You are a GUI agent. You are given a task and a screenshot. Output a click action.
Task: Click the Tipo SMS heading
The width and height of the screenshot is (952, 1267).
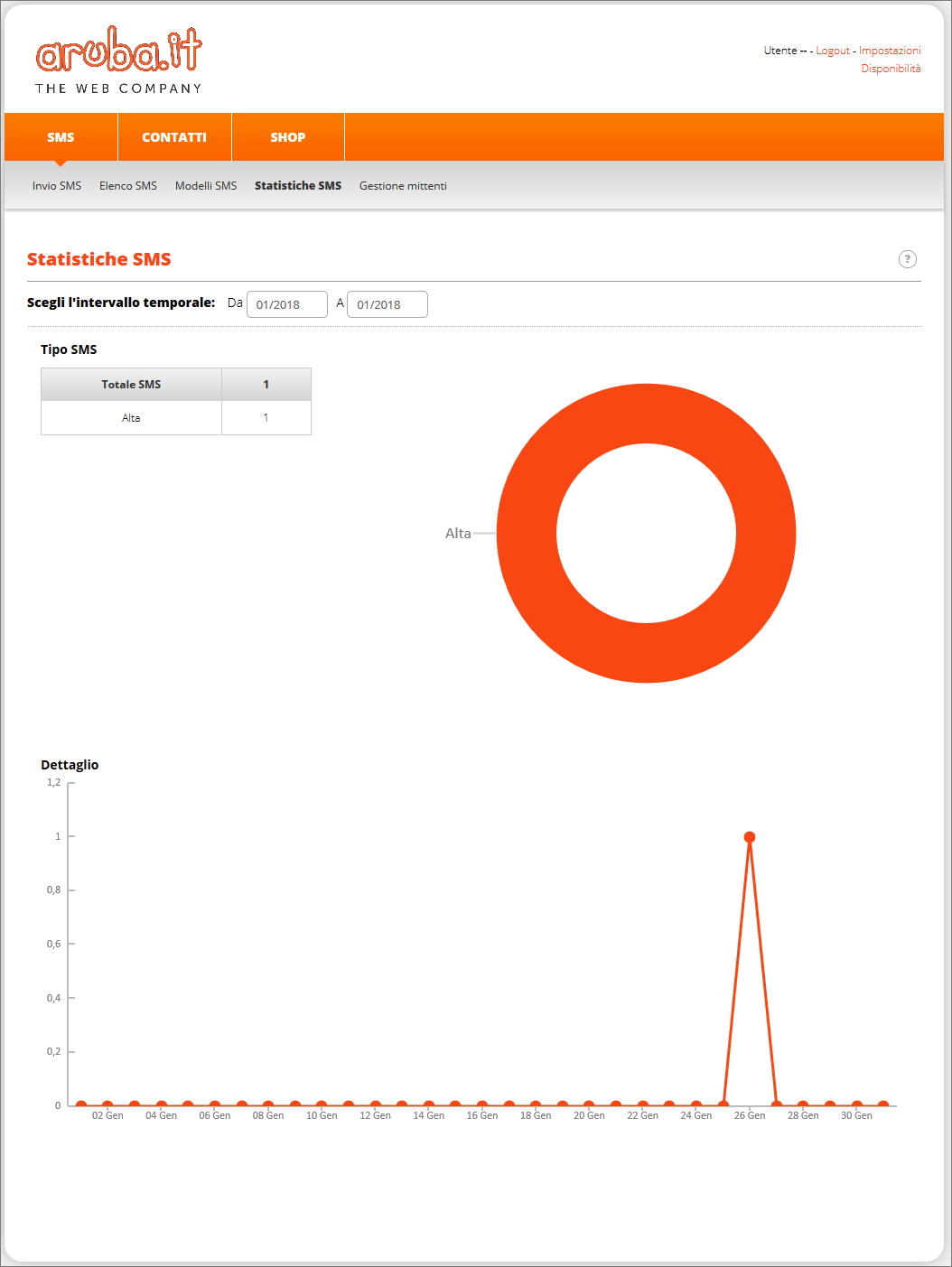click(69, 349)
